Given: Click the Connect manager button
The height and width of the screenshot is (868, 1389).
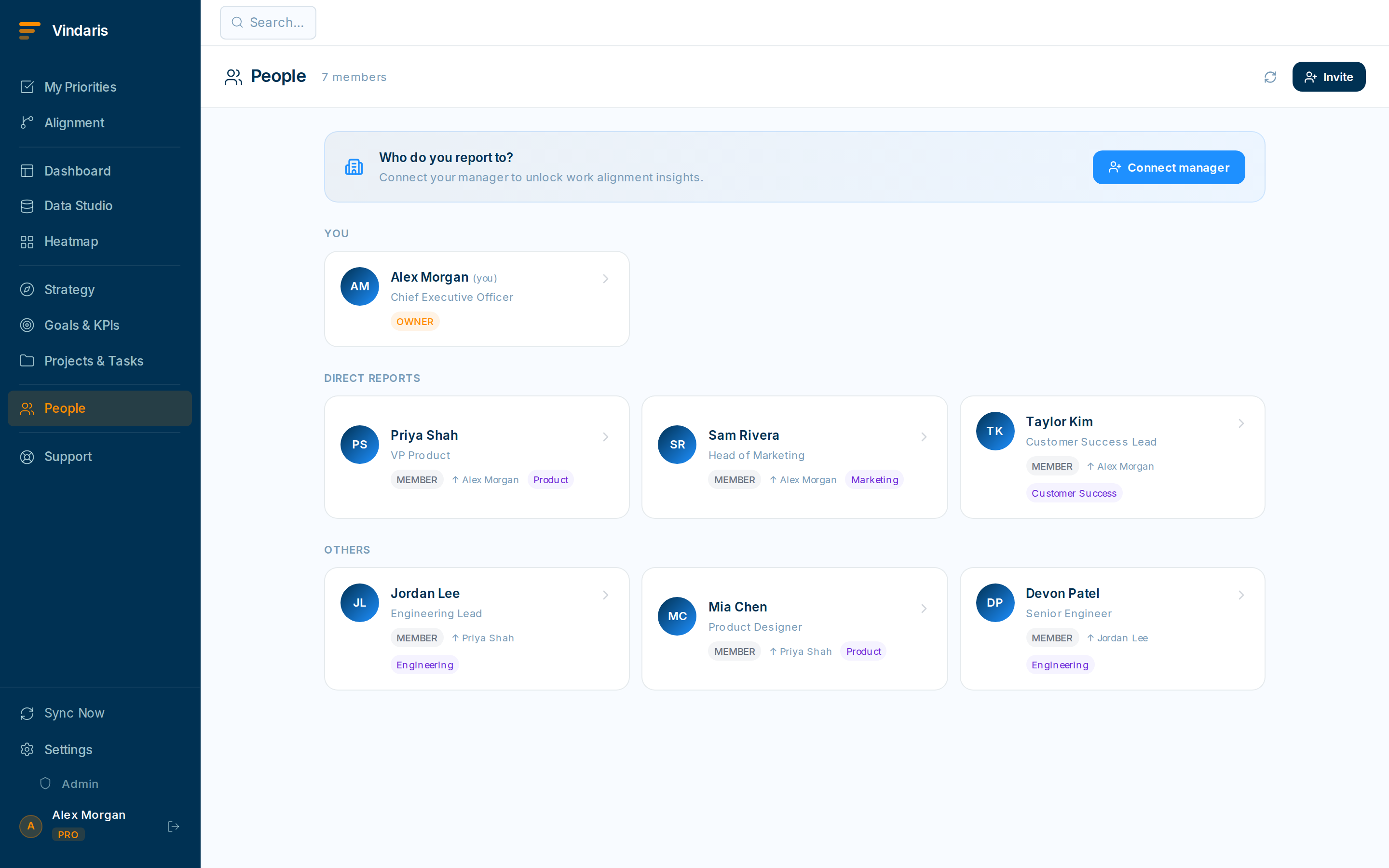Looking at the screenshot, I should tap(1169, 167).
